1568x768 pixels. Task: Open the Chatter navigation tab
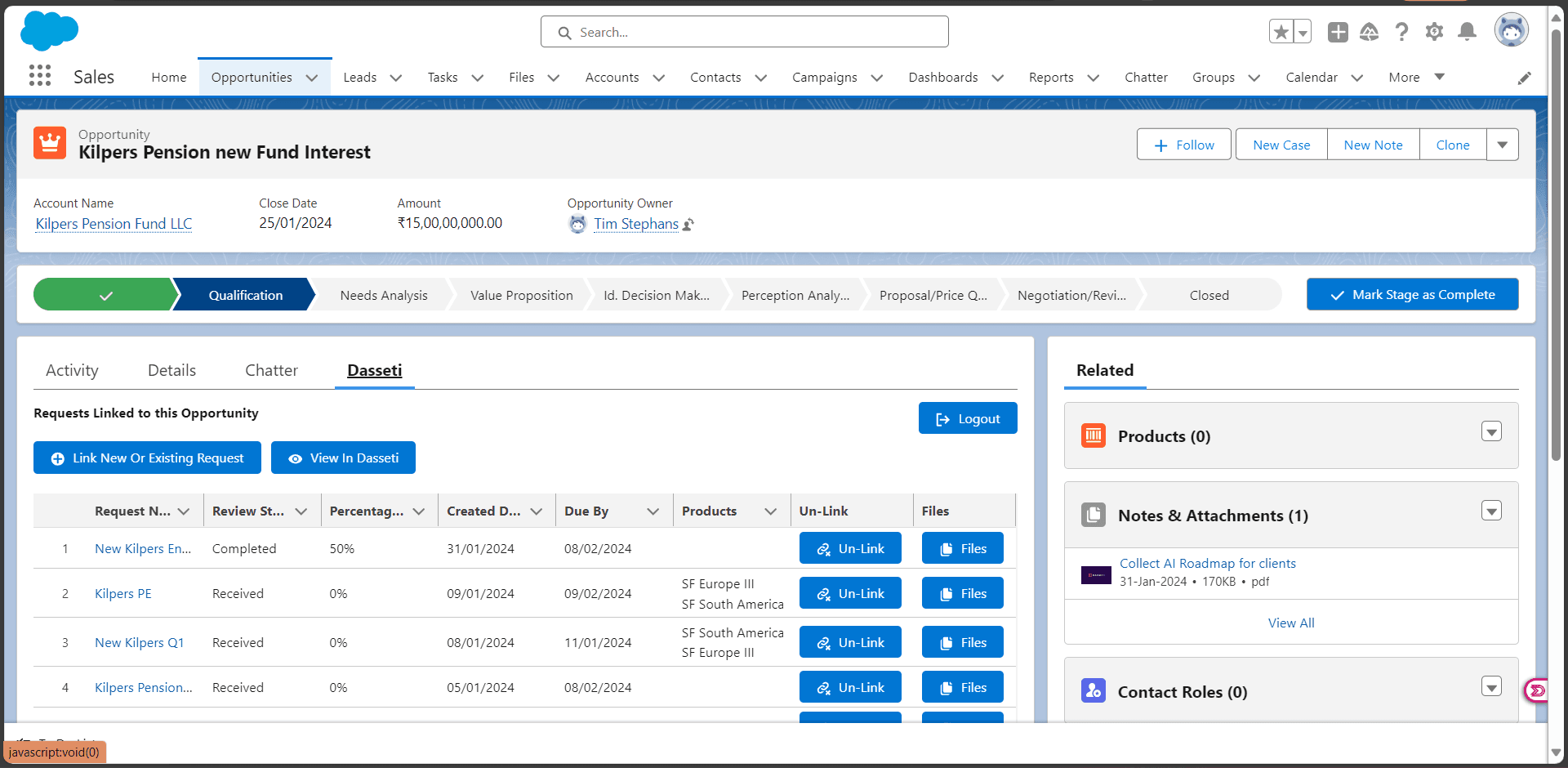[1146, 77]
